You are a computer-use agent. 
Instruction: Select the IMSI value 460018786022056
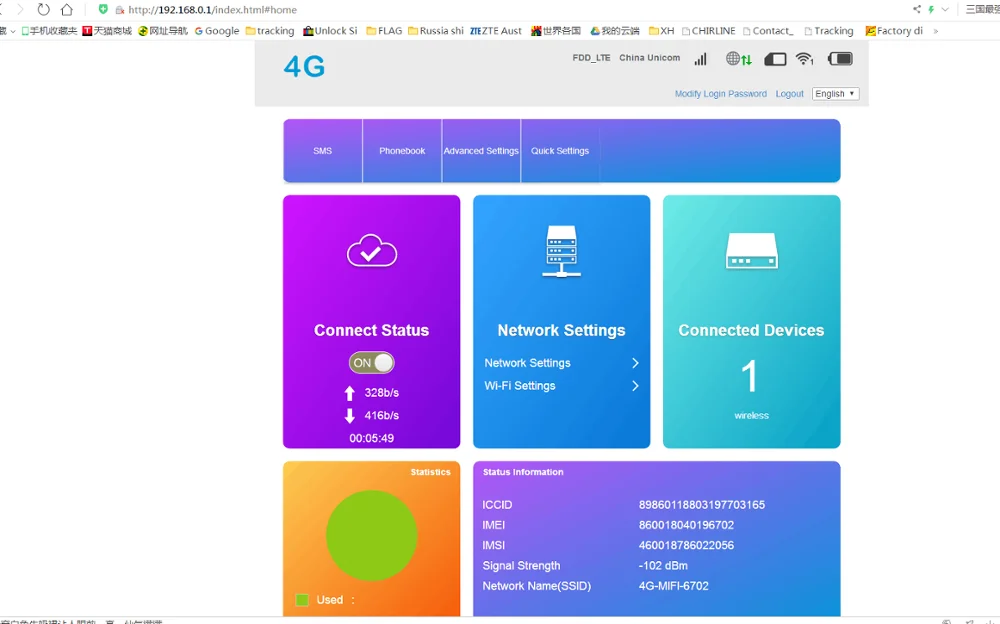(x=686, y=546)
